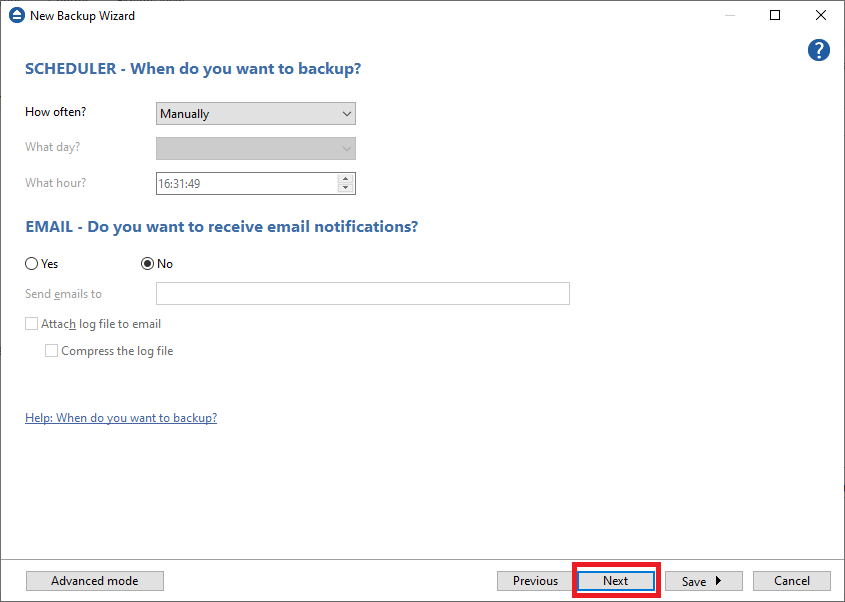Screen dimensions: 845x602
Task: Click the New Backup Wizard title bar app icon
Action: [16, 16]
